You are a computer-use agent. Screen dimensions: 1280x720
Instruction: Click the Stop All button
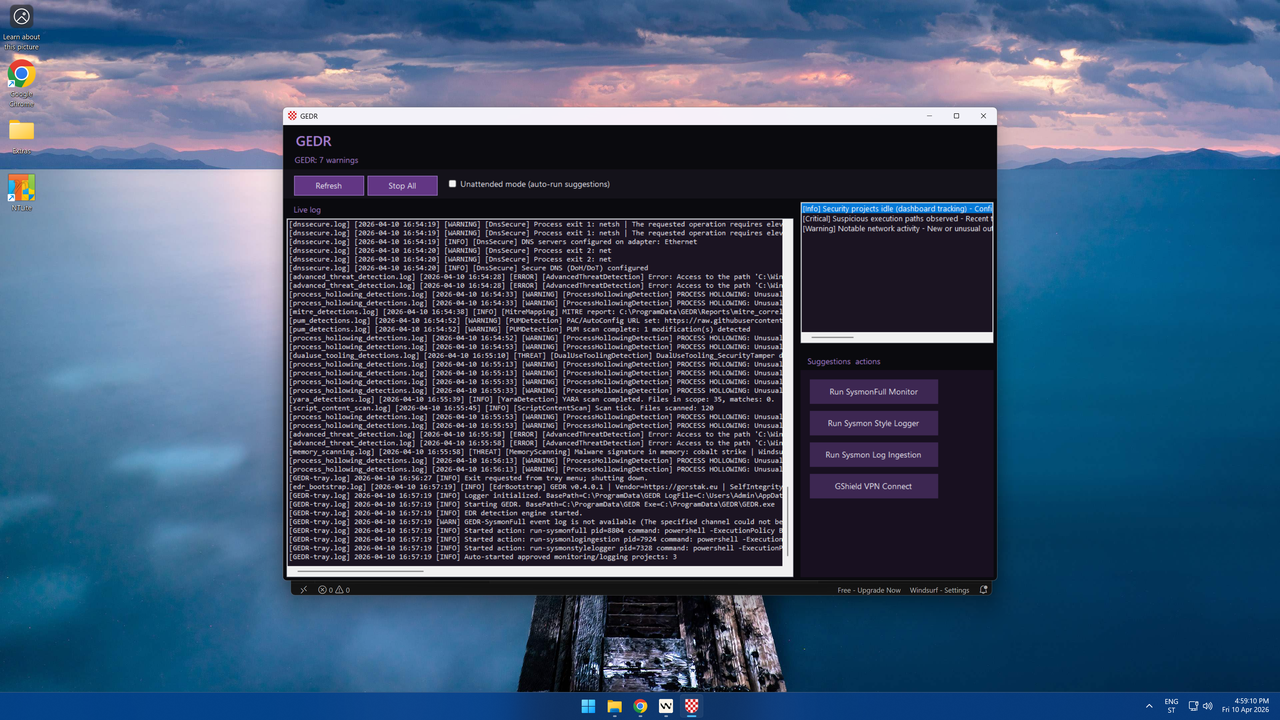pyautogui.click(x=402, y=185)
